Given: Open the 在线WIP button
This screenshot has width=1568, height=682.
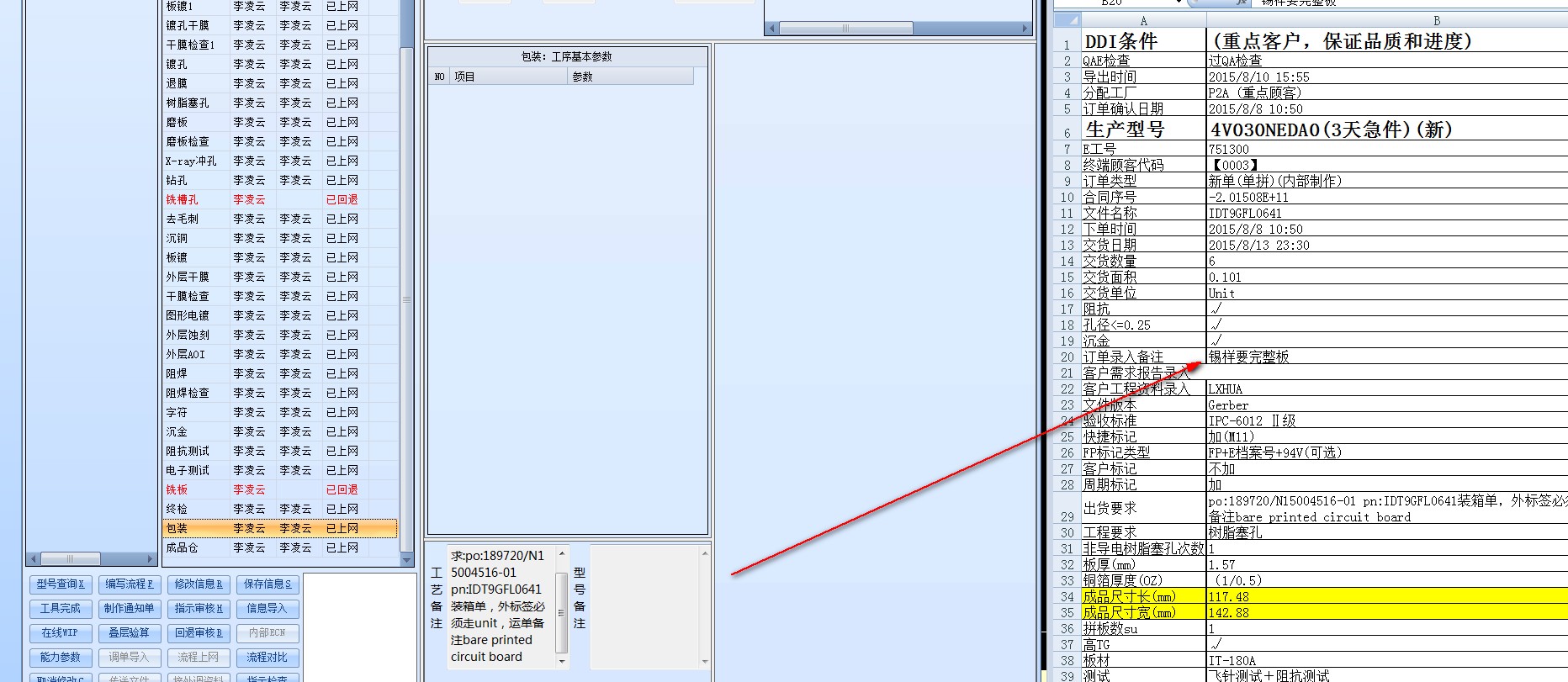Looking at the screenshot, I should (x=60, y=633).
